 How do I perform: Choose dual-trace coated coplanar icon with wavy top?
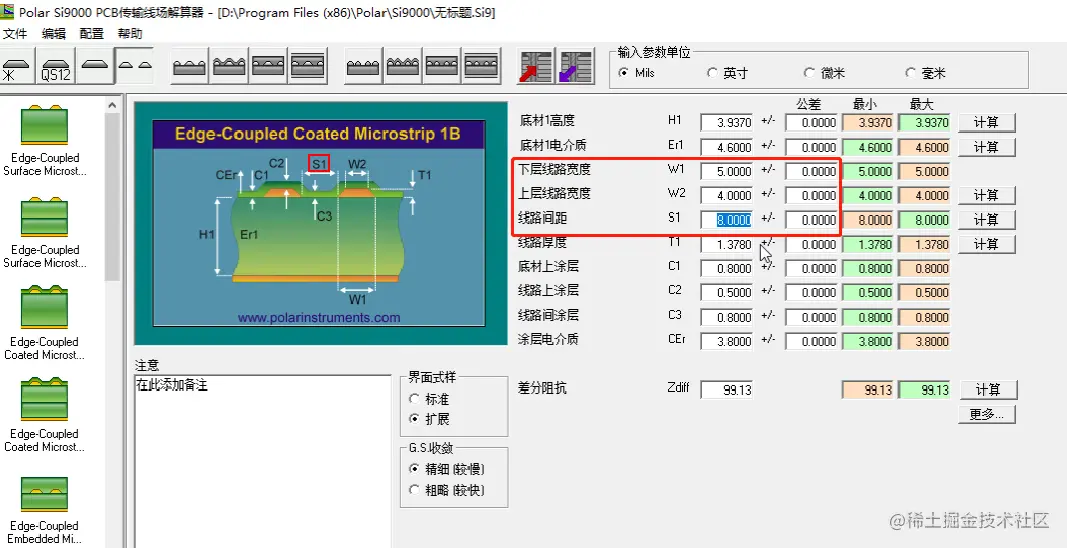[403, 66]
